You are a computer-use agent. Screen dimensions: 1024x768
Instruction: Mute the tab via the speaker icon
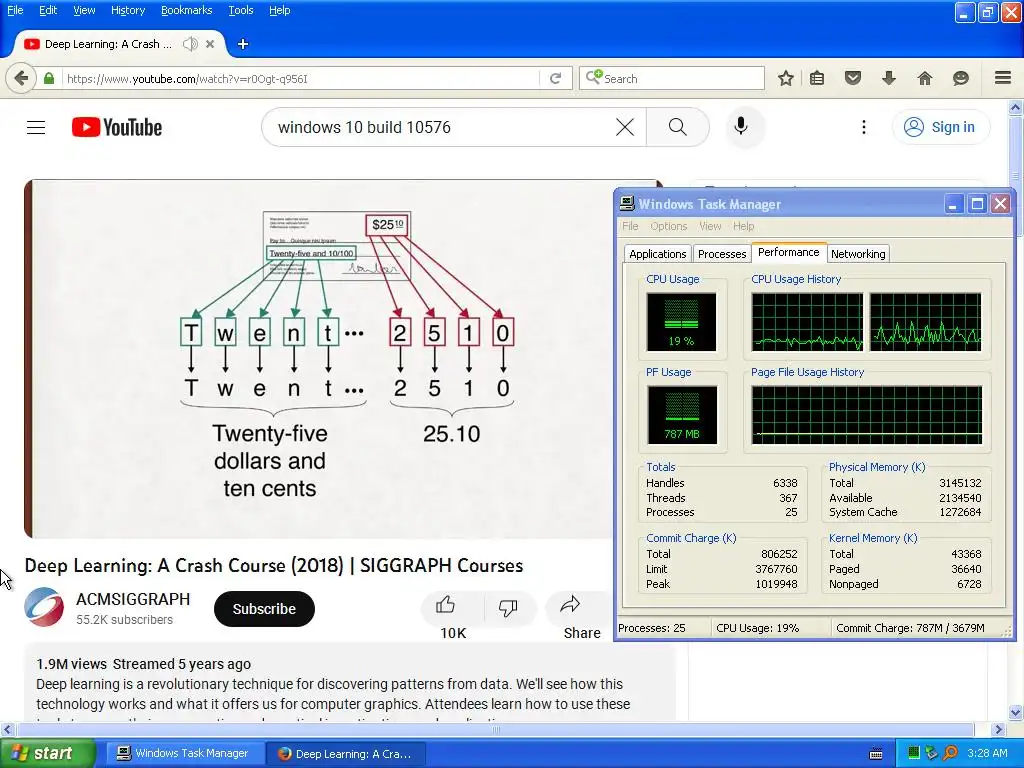190,44
